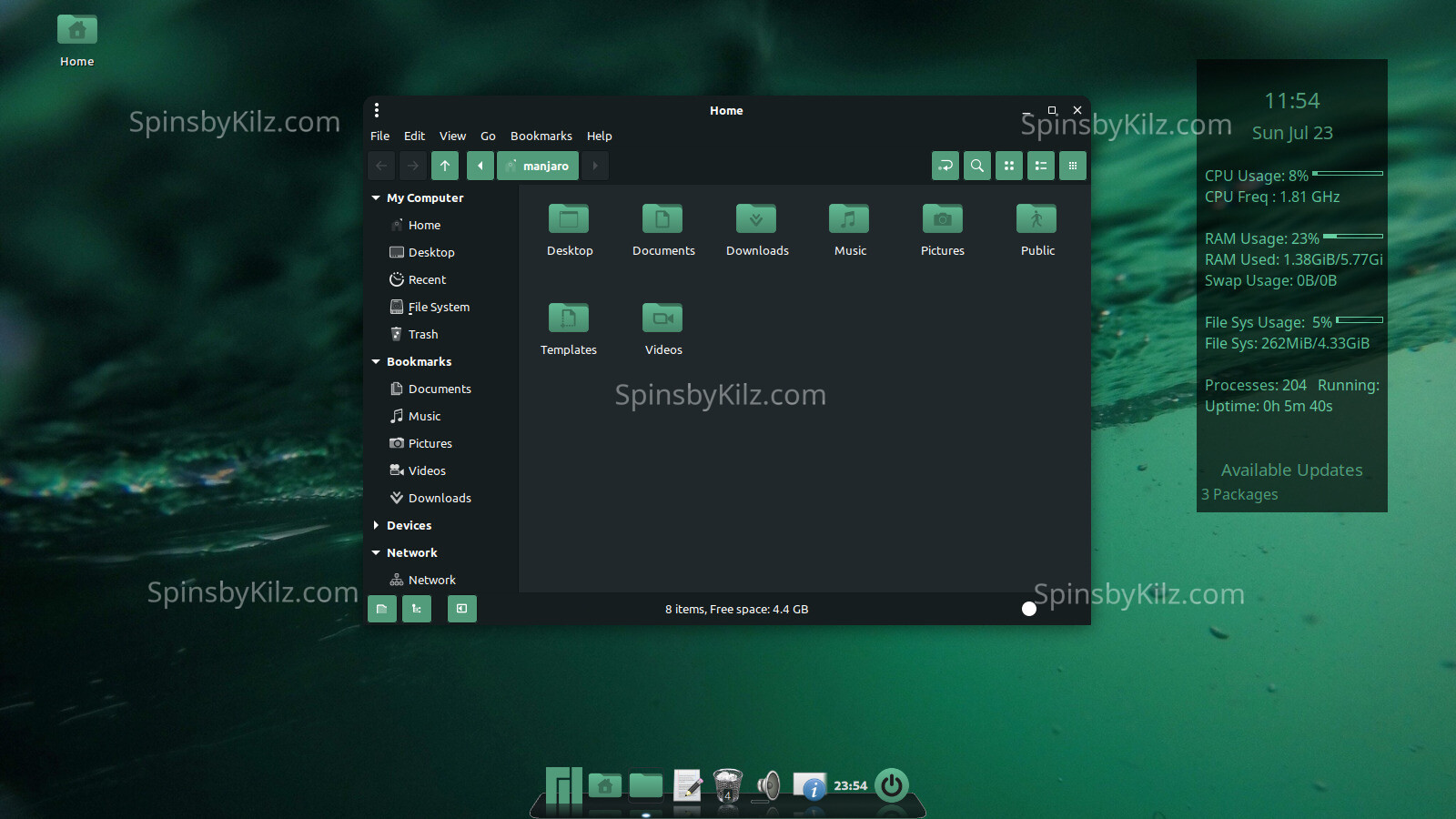
Task: Open the Downloads folder icon
Action: [756, 219]
